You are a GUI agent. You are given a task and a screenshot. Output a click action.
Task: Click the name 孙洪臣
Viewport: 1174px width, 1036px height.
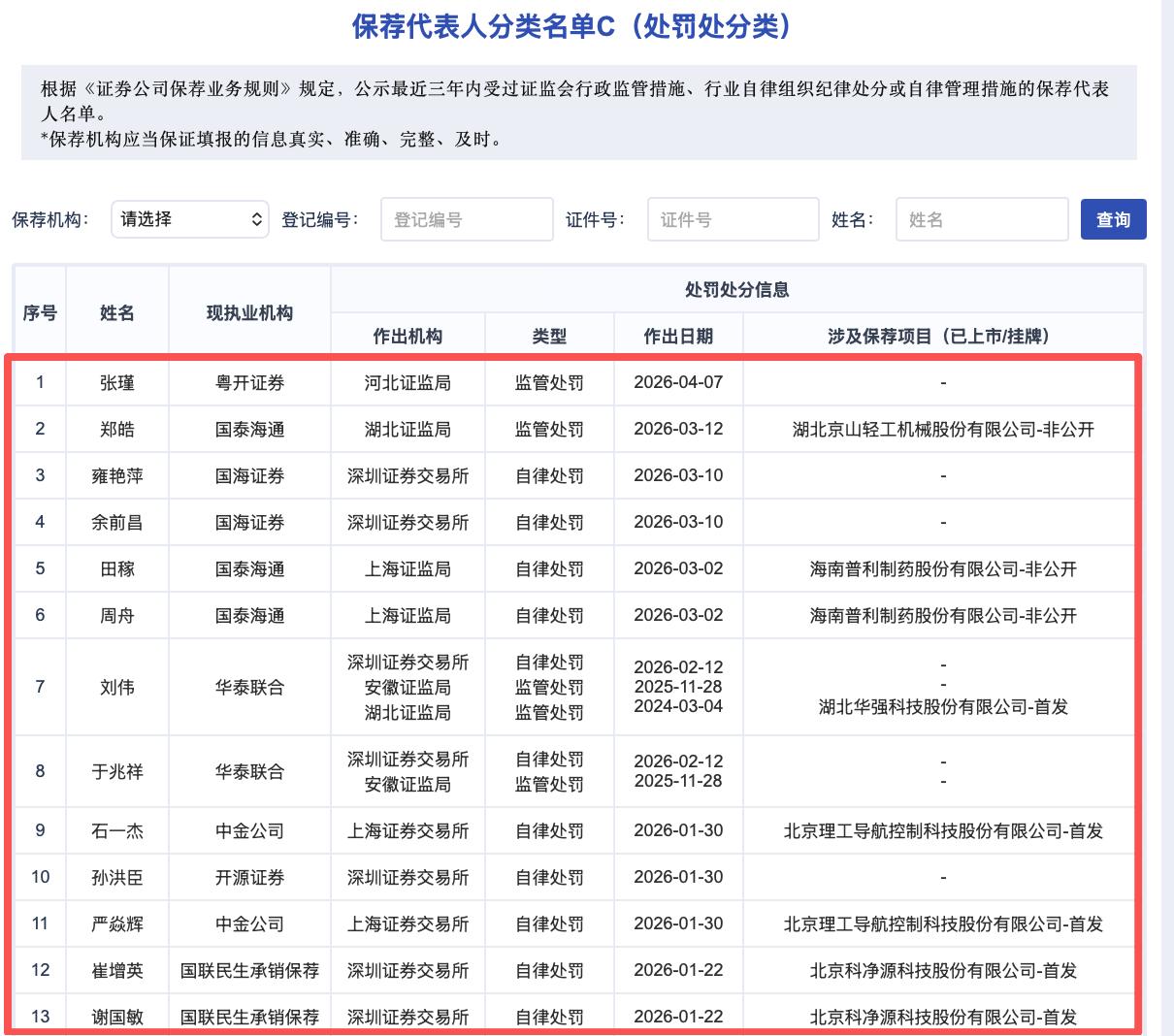click(x=117, y=878)
